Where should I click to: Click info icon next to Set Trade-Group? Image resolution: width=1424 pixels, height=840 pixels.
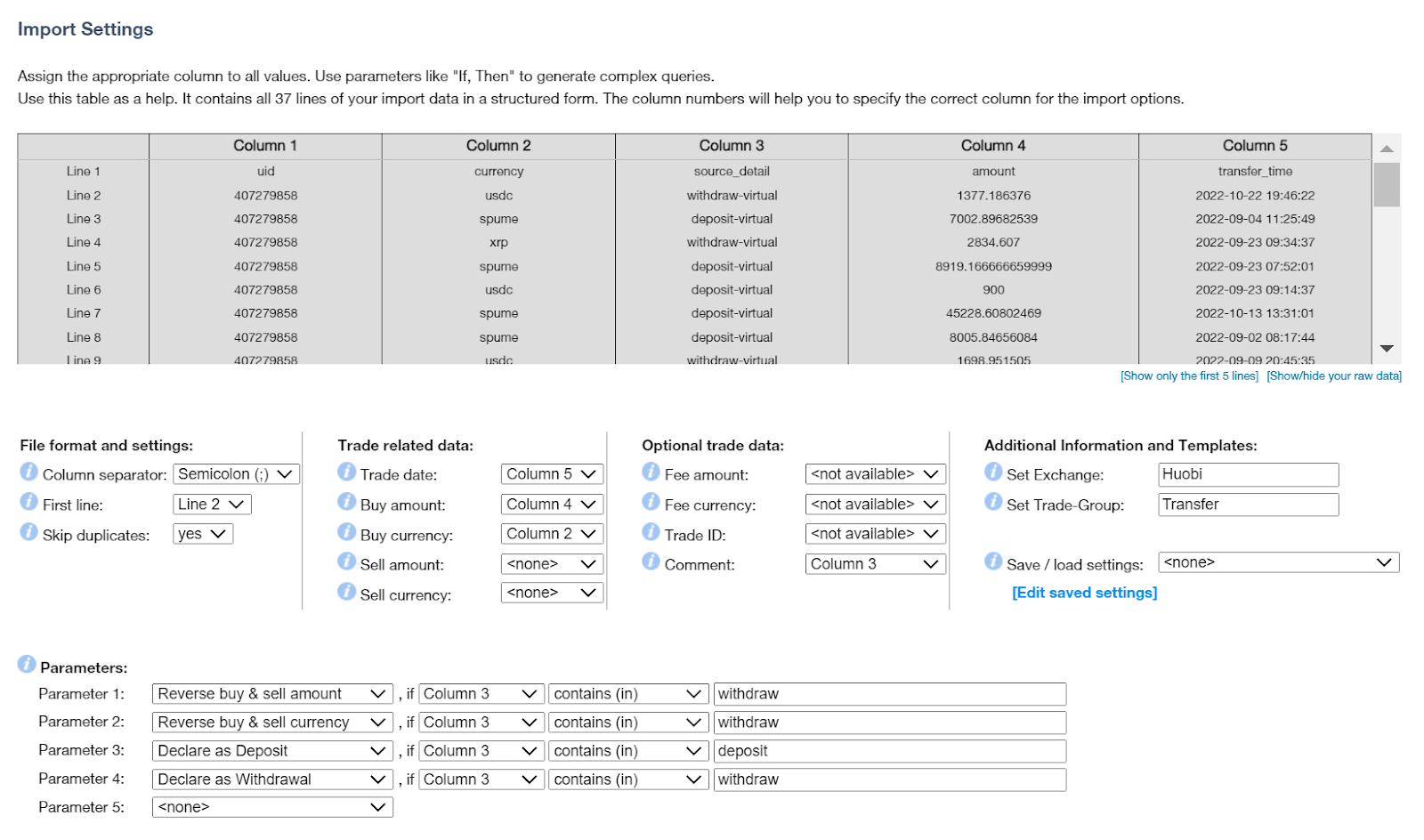(993, 502)
